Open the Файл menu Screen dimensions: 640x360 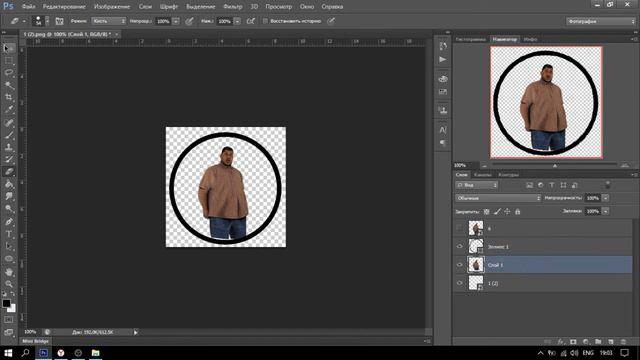coord(28,7)
